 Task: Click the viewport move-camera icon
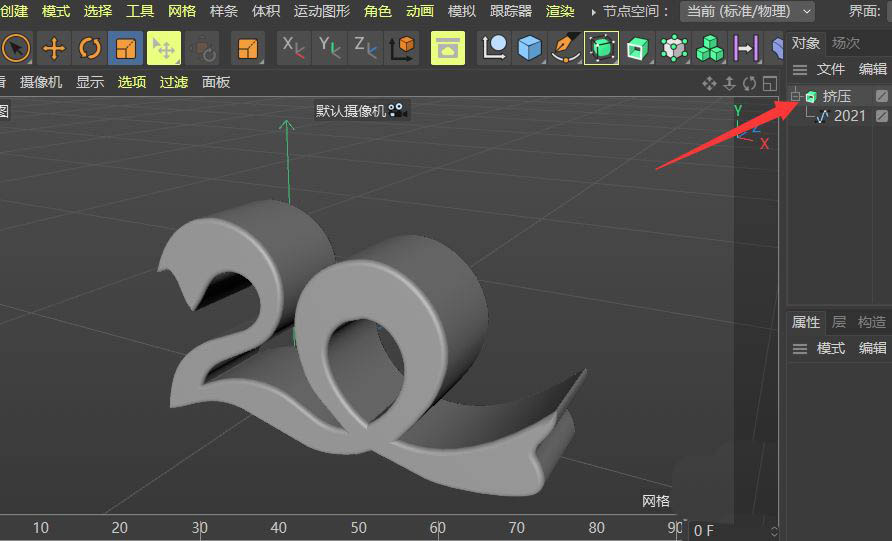click(x=709, y=84)
